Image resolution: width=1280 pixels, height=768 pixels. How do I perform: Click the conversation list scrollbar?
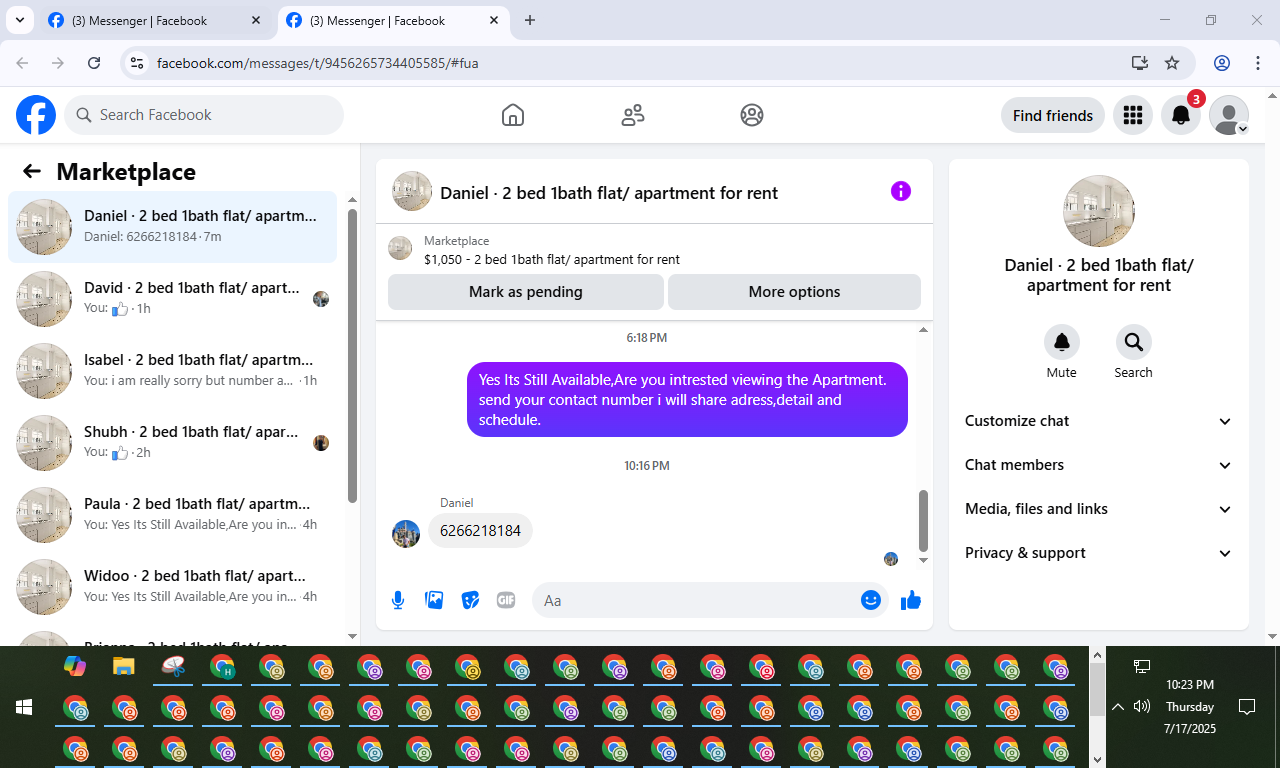point(352,355)
